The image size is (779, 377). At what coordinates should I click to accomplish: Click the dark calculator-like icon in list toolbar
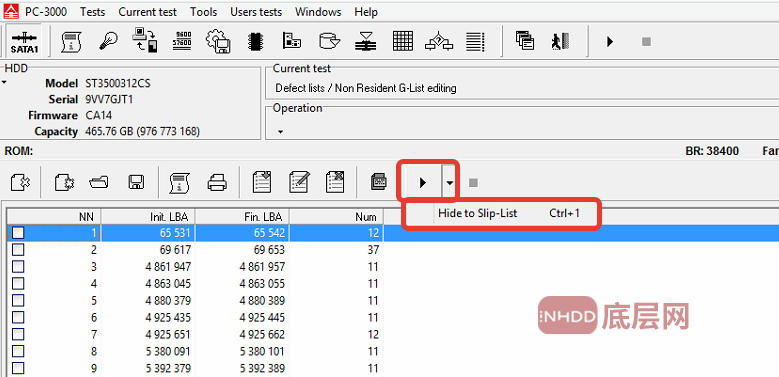379,182
